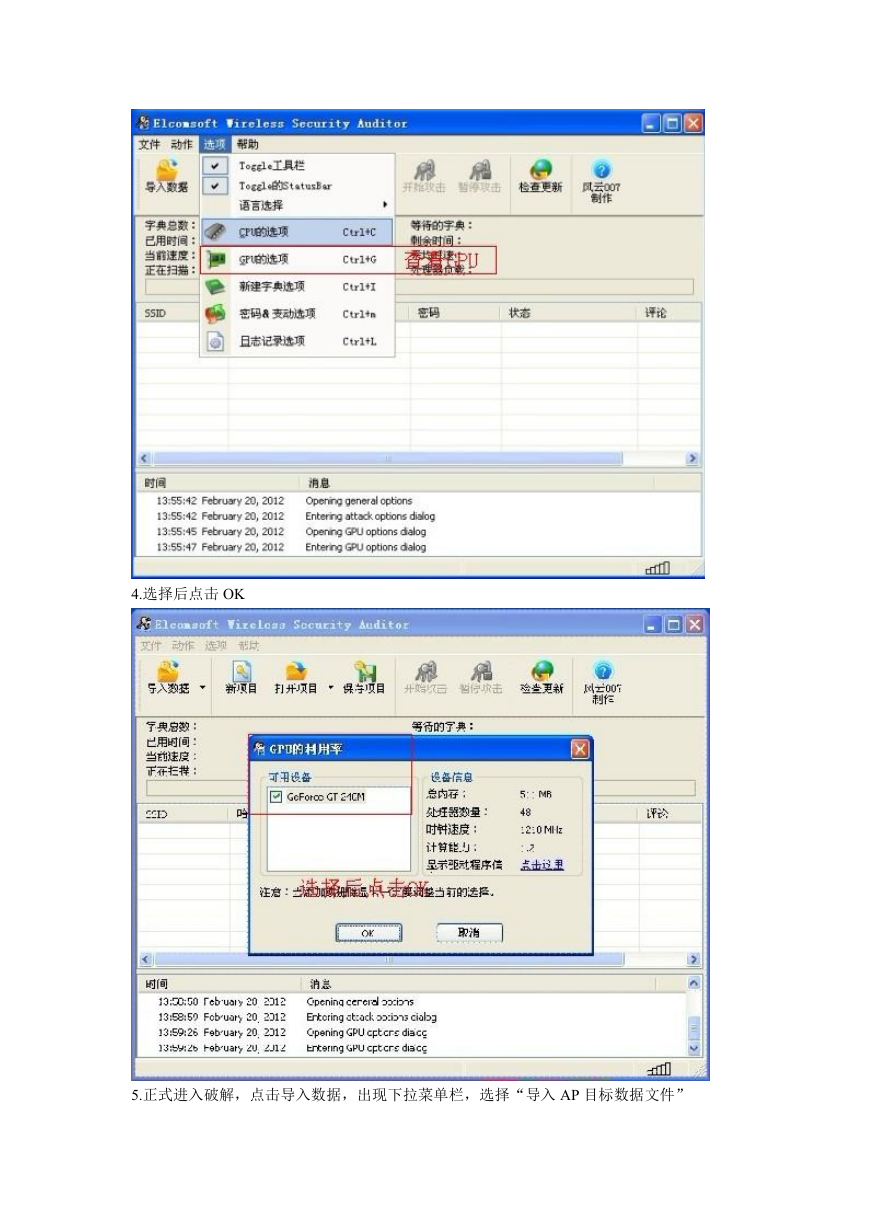Screen dimensions: 869x1228
Task: Click 时间 log column header in the 选项 menu window
Action: point(155,482)
